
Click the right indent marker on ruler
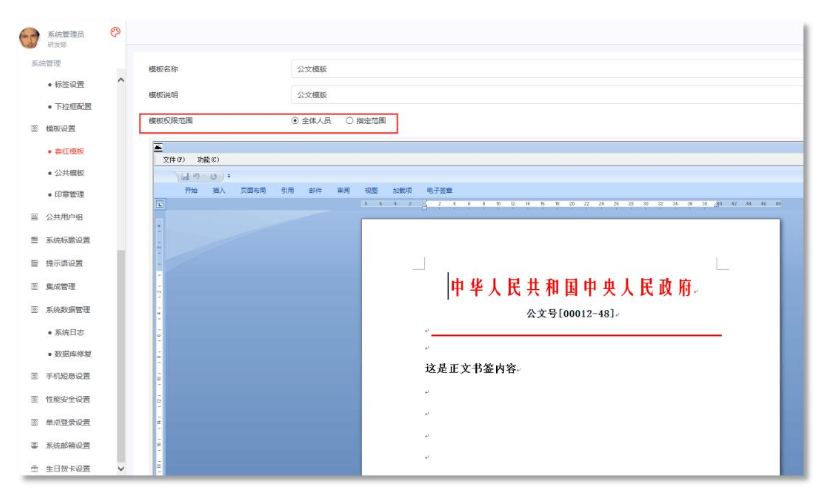coord(716,206)
